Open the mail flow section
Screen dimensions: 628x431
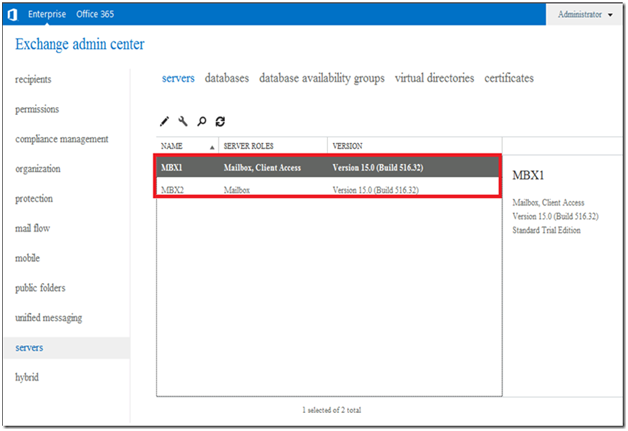point(32,228)
